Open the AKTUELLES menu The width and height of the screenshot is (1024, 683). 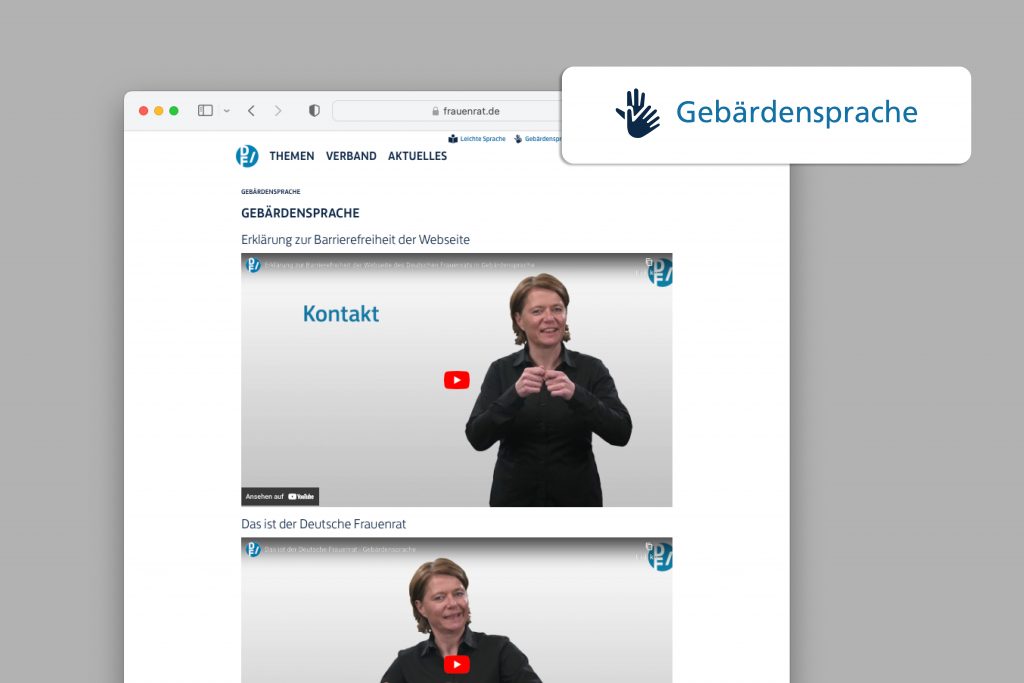pos(417,156)
